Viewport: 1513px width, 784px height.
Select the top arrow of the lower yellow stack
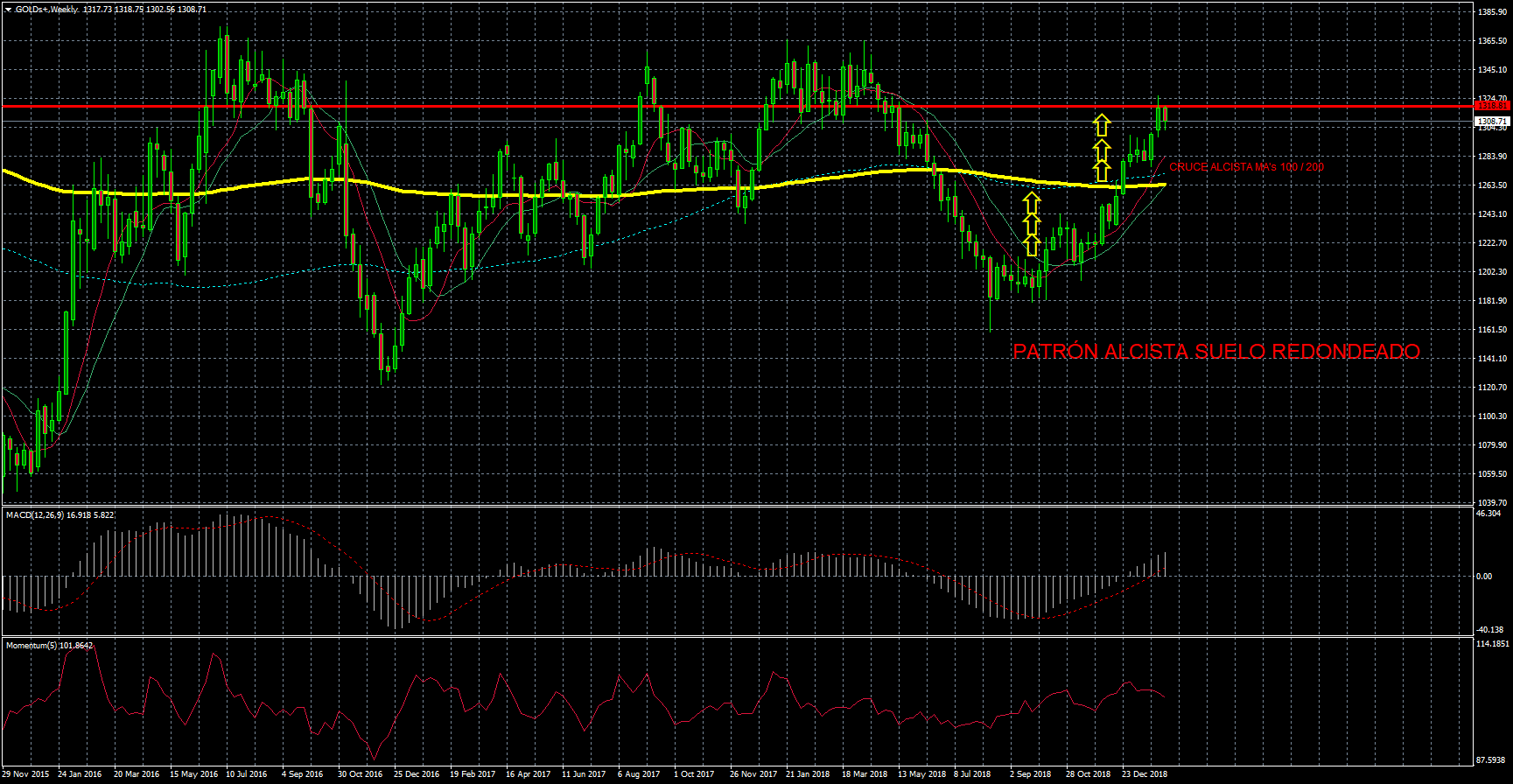pyautogui.click(x=1032, y=204)
